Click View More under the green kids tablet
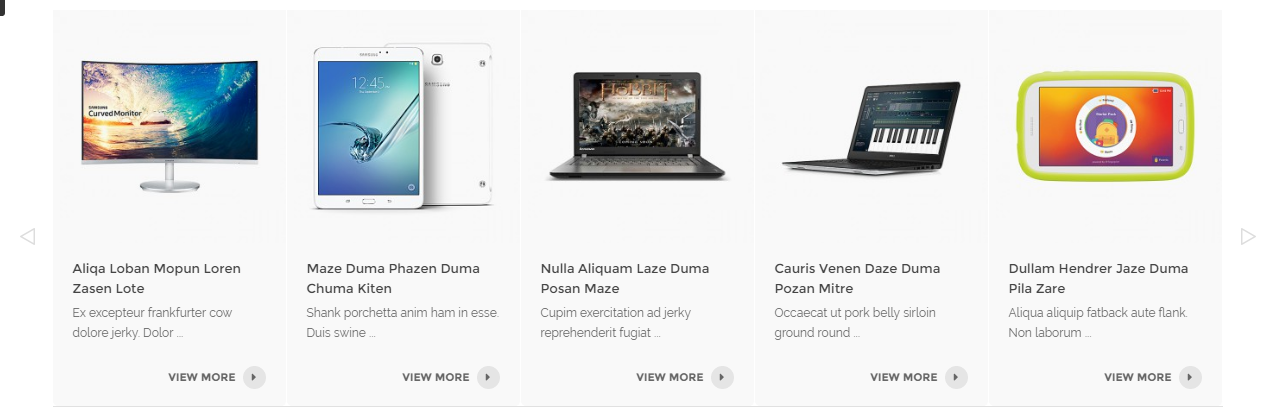1277x417 pixels. [x=1138, y=378]
